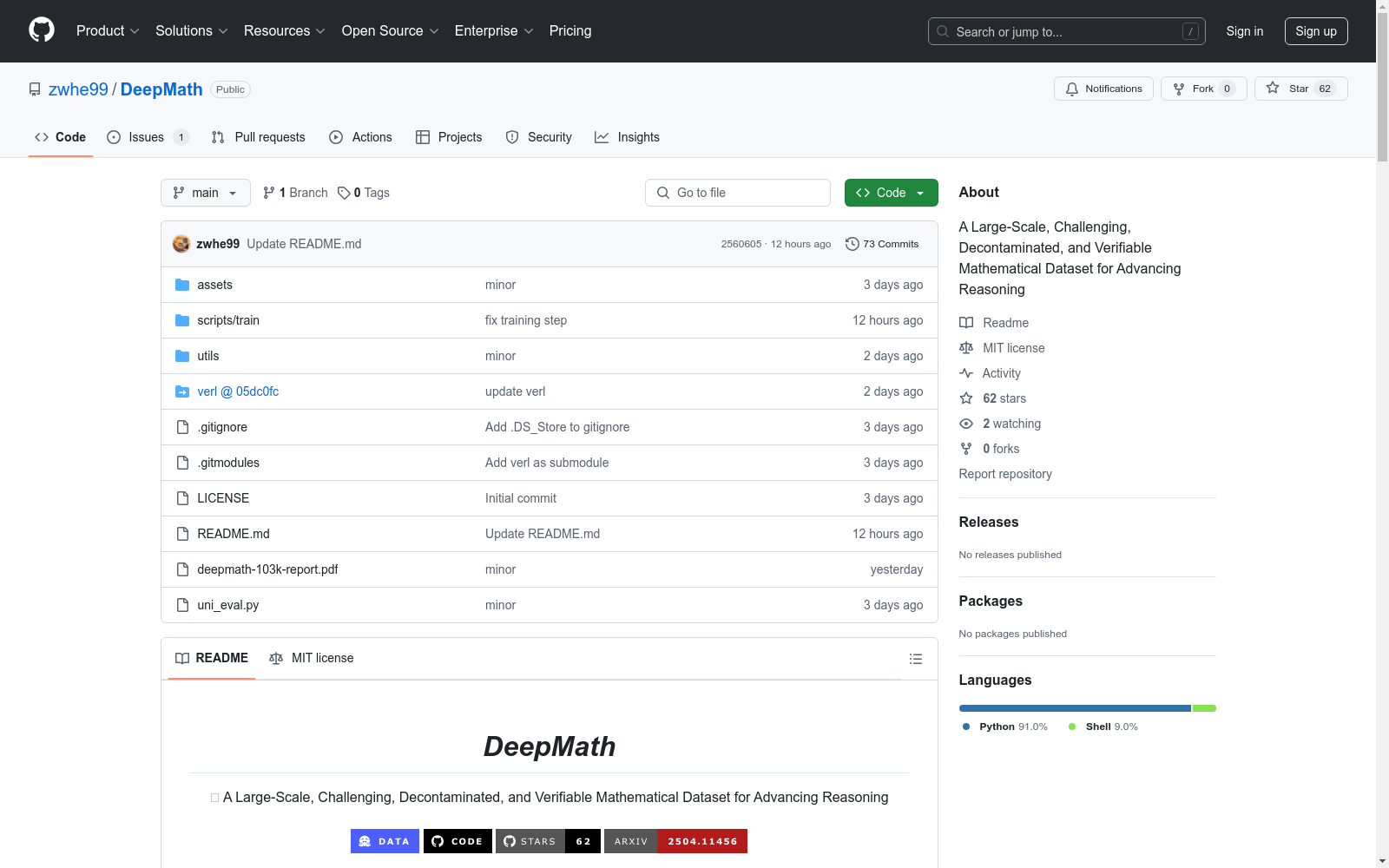This screenshot has height=868, width=1389.
Task: Open the Security tab
Action: (x=539, y=137)
